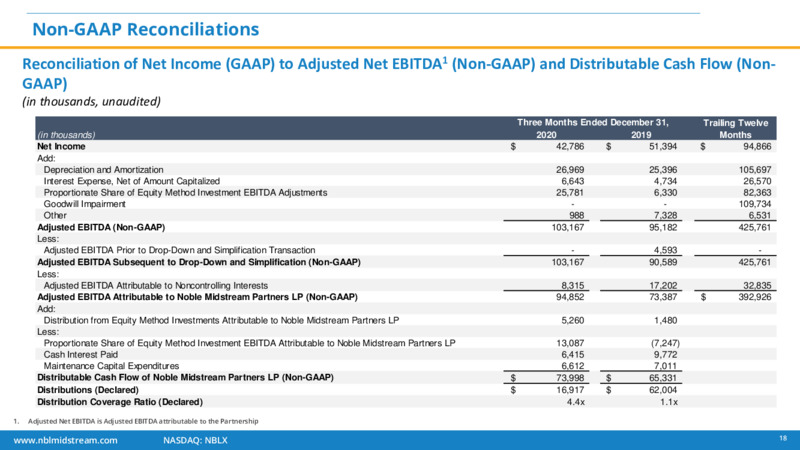Select the Cash Interest Paid row label
The height and width of the screenshot is (450, 800).
[x=81, y=355]
